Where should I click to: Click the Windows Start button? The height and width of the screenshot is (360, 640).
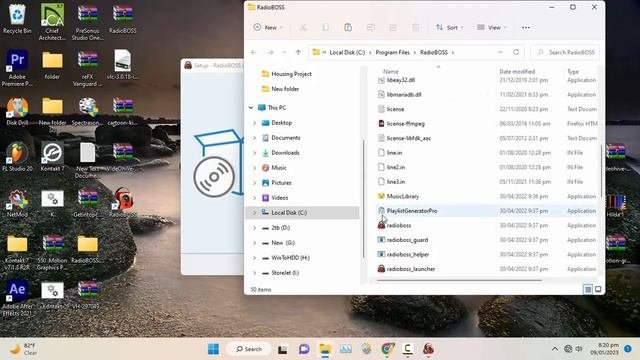point(213,349)
